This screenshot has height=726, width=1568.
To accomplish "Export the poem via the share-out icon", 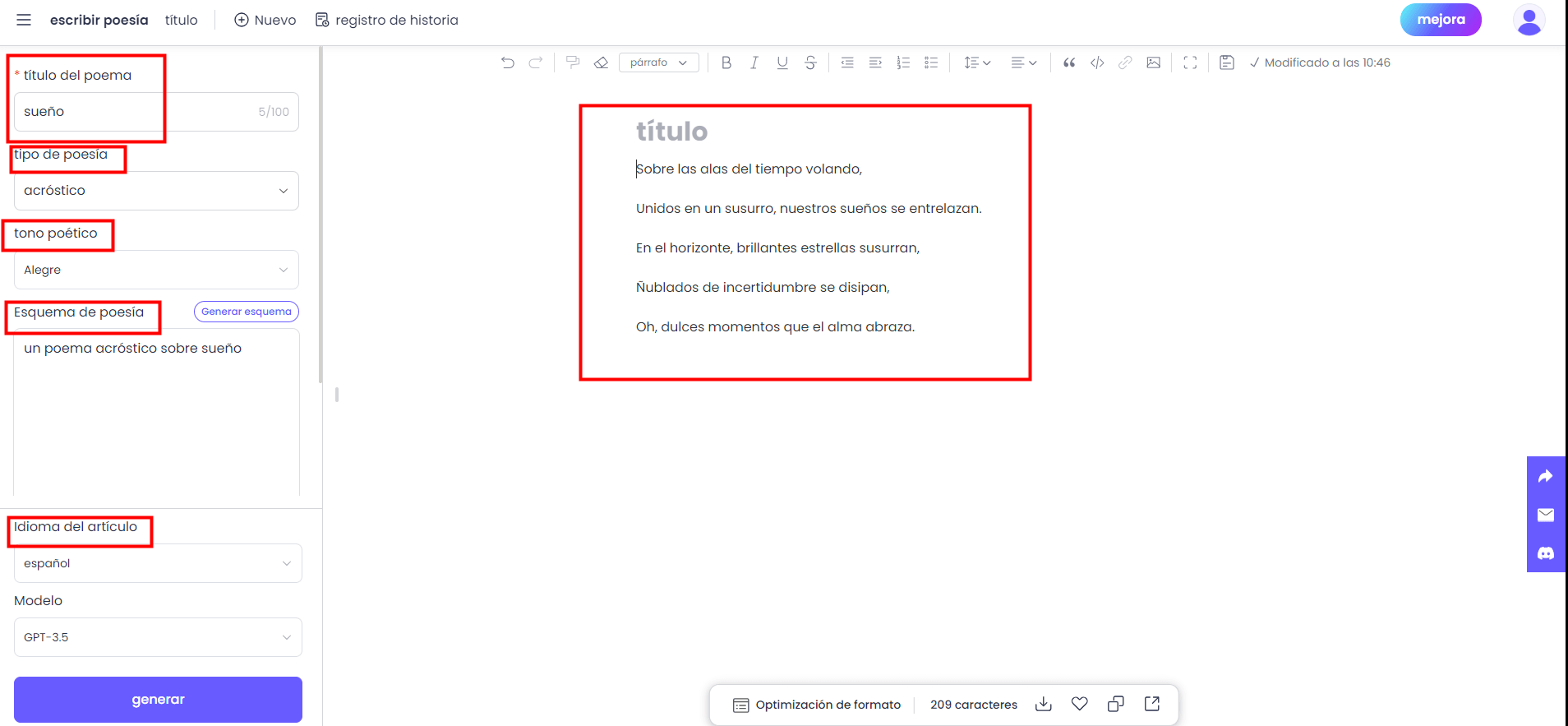I will click(1152, 704).
